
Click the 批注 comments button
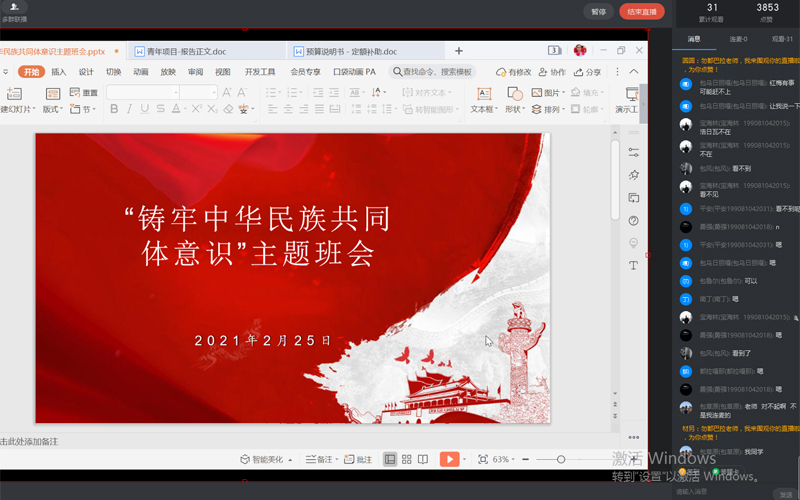[x=358, y=459]
